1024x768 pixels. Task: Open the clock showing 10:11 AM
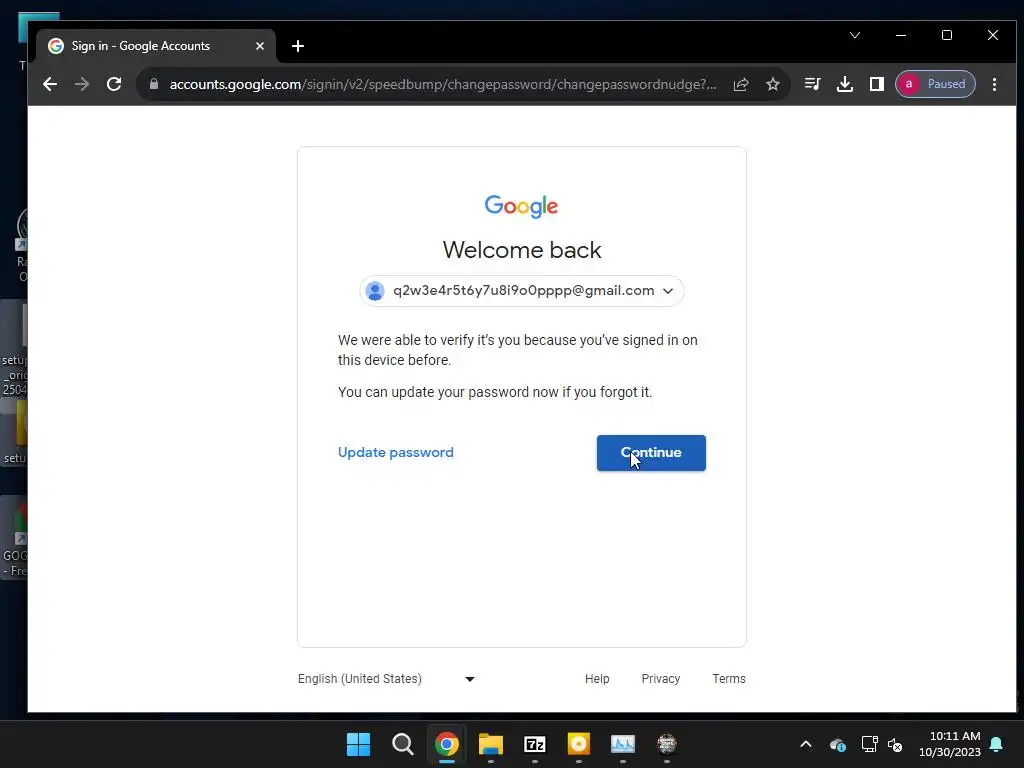tap(950, 744)
